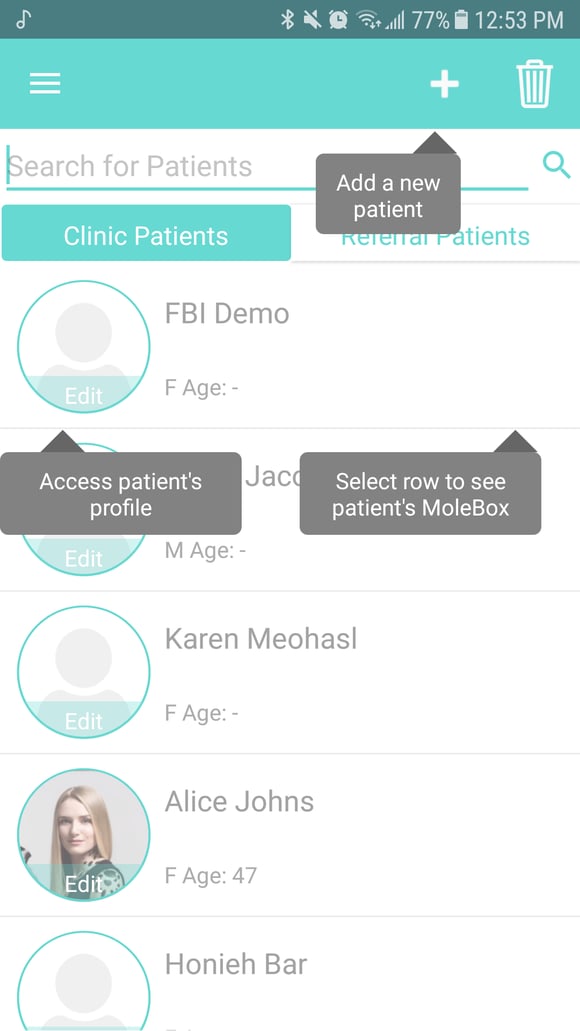580x1031 pixels.
Task: Tap the search magnifier icon
Action: 556,166
